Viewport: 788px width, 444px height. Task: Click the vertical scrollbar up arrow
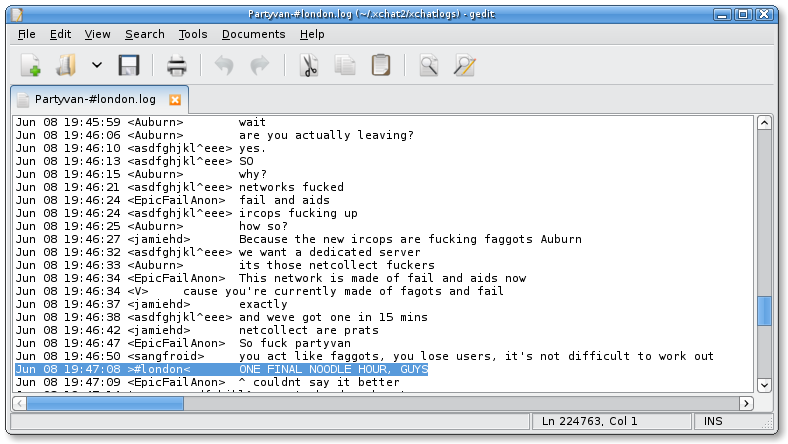(764, 124)
